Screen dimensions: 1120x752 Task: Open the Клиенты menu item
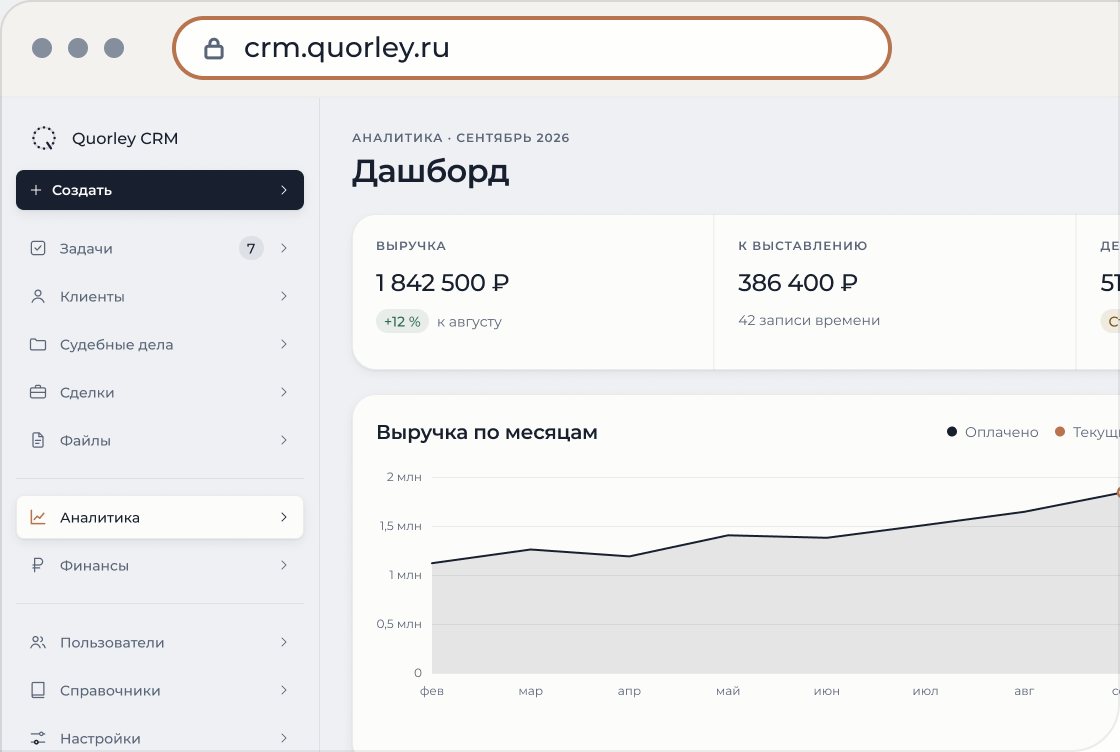click(x=160, y=296)
